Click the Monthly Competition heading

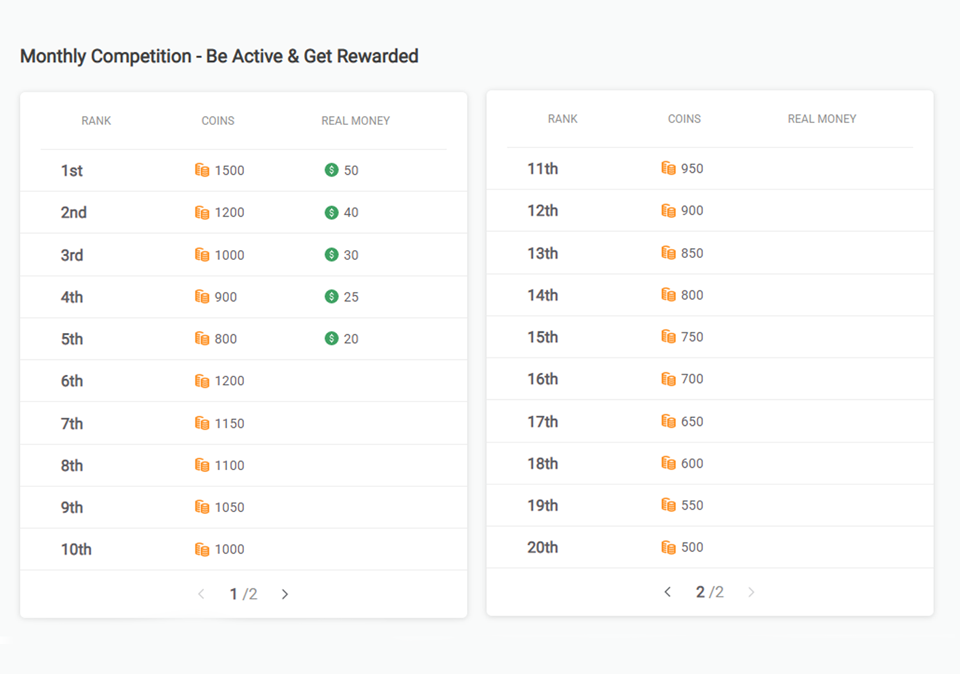click(x=219, y=56)
